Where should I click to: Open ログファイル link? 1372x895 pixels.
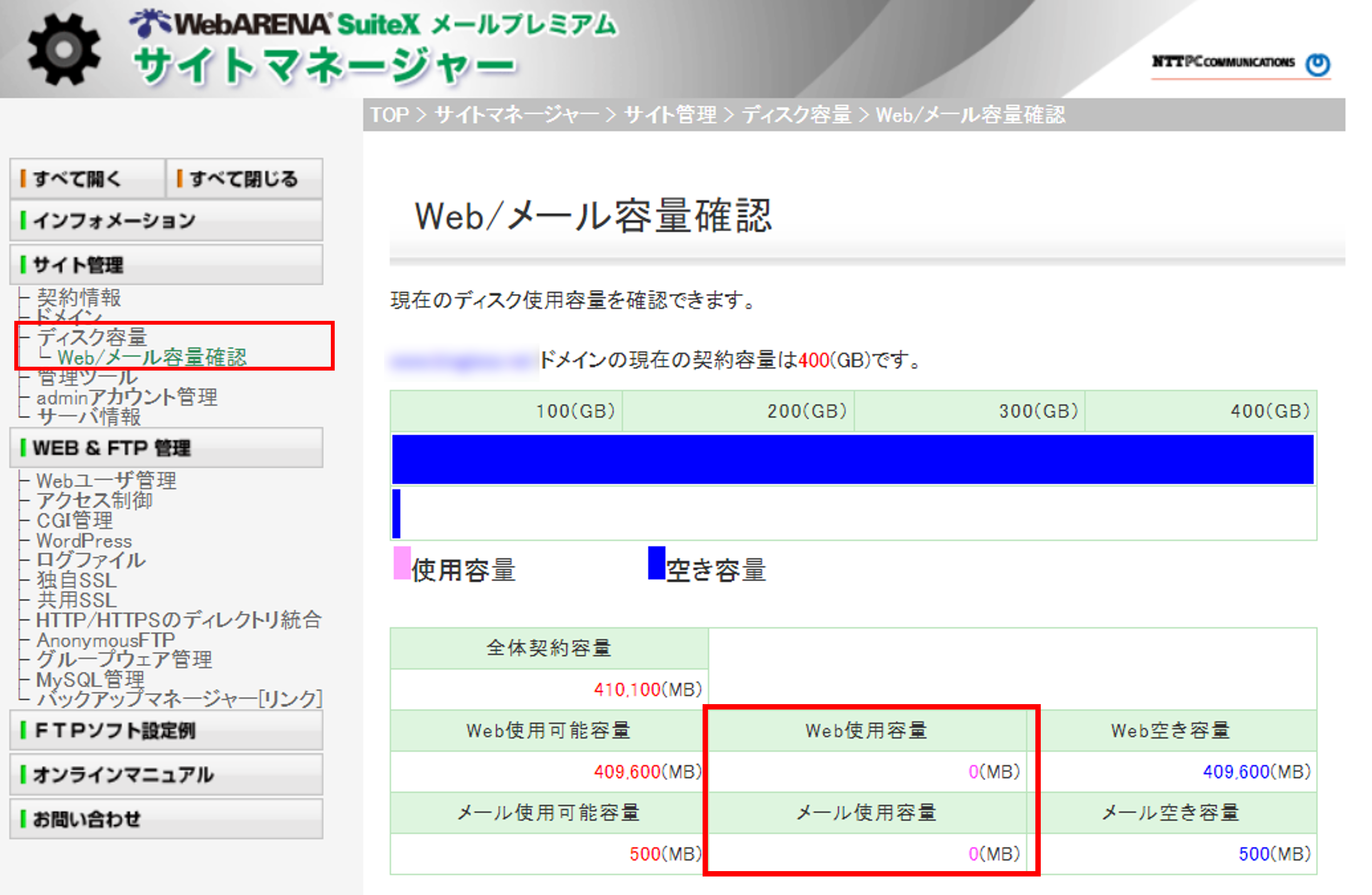click(x=91, y=560)
